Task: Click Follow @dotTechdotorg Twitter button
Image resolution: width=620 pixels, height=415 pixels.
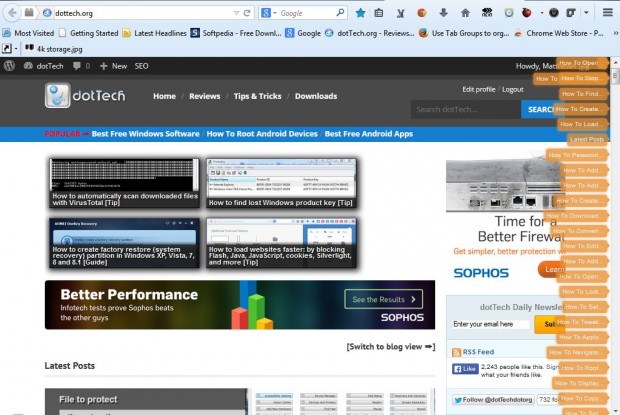Action: [x=493, y=400]
